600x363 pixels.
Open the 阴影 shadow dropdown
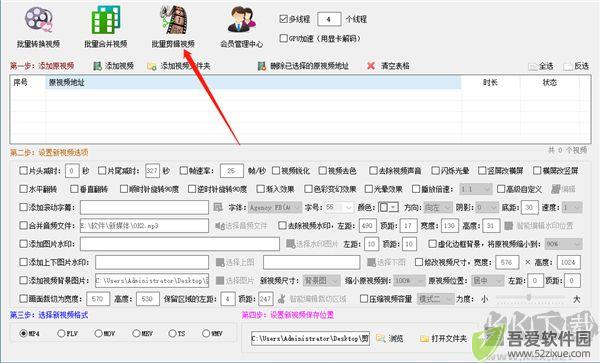487,207
